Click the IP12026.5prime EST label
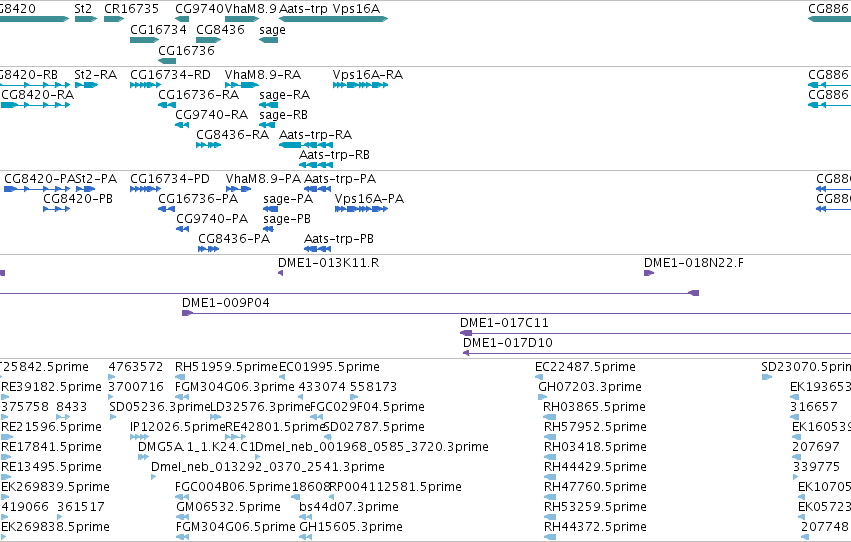The width and height of the screenshot is (851, 542). tap(178, 427)
